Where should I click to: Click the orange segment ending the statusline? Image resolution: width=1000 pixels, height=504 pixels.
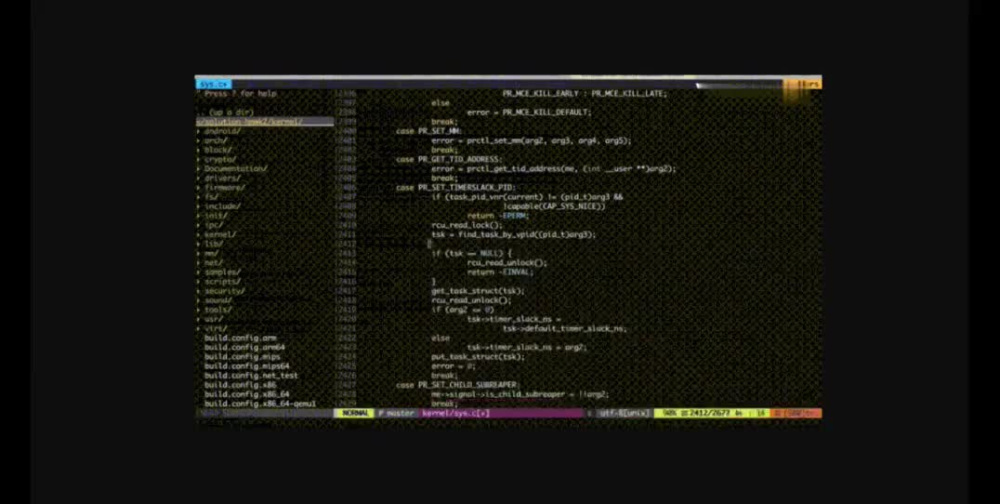796,413
